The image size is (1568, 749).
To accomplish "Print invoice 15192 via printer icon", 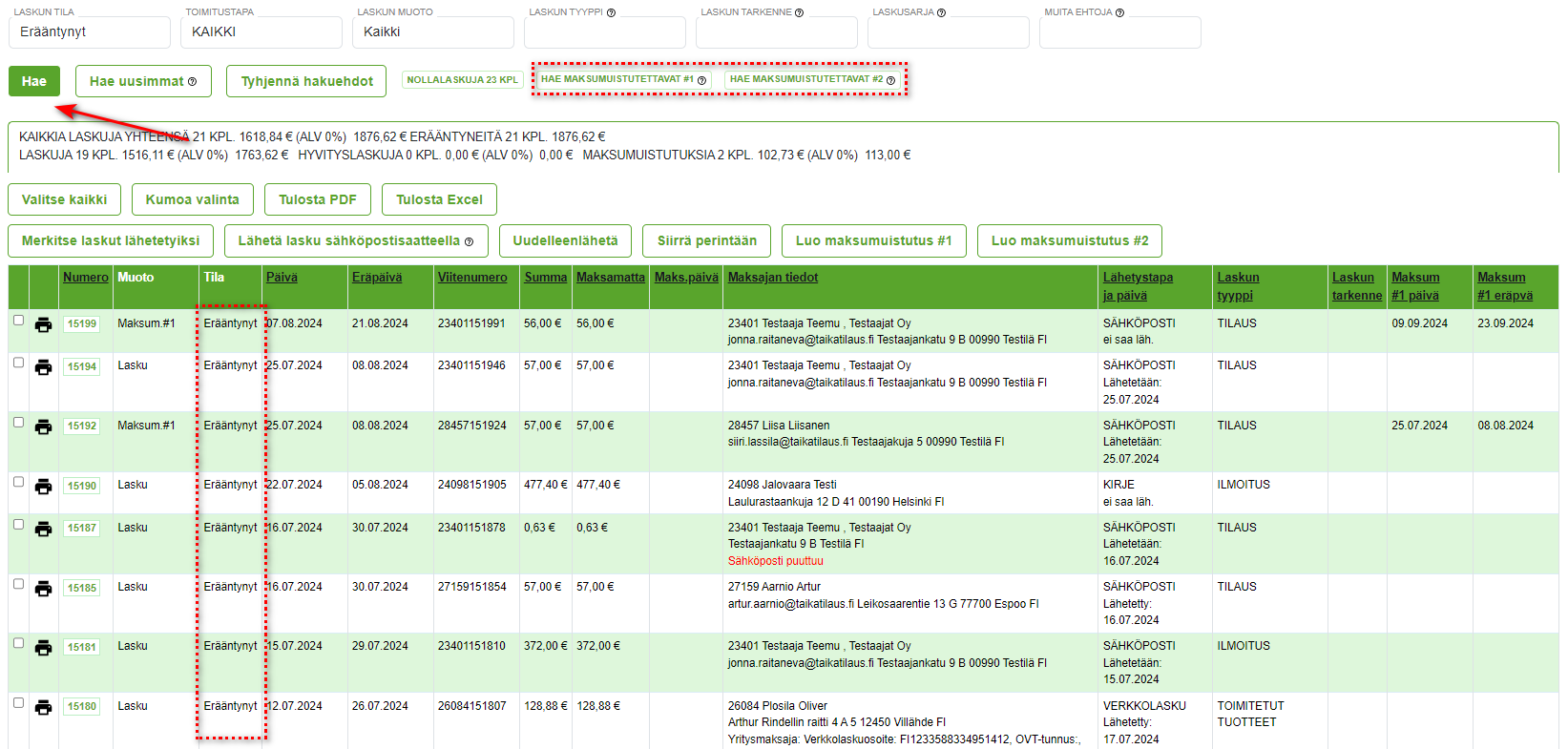I will (43, 427).
